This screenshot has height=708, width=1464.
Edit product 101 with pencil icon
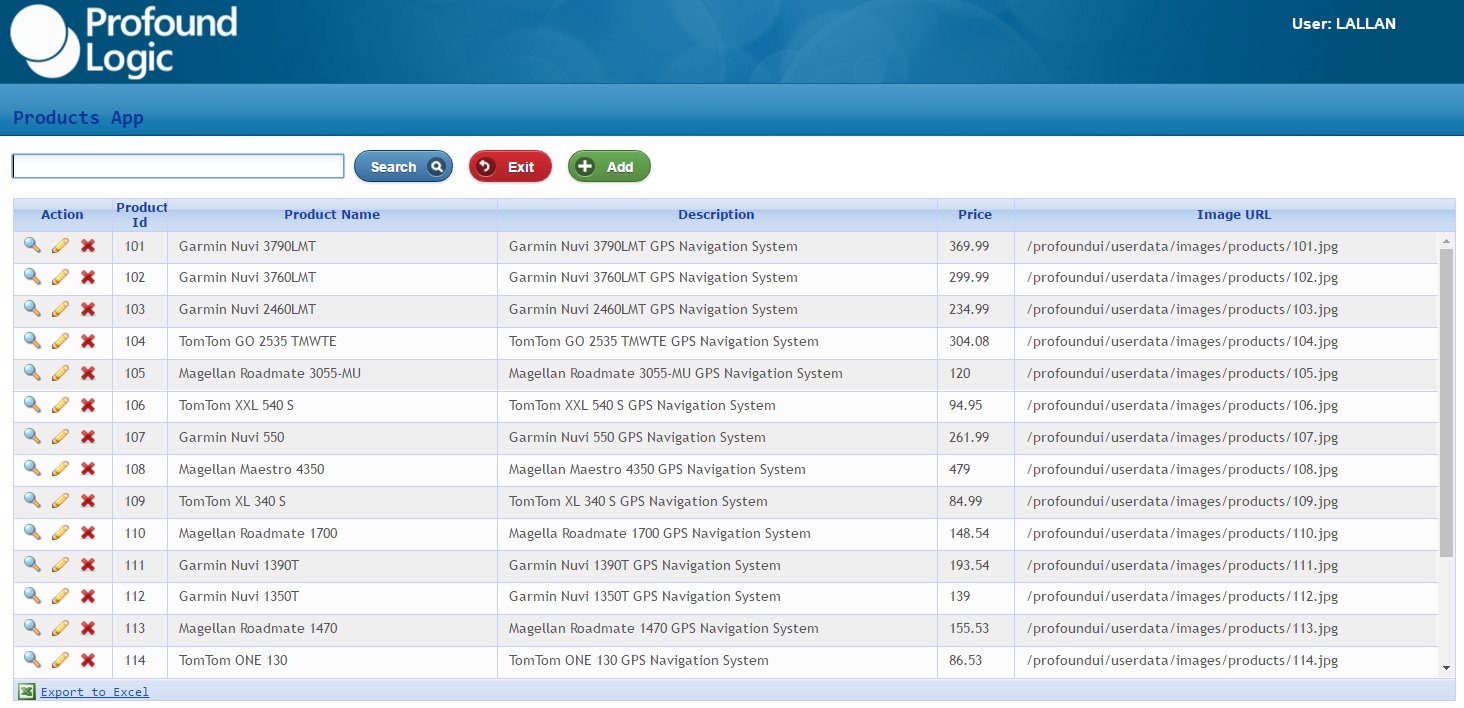[60, 246]
